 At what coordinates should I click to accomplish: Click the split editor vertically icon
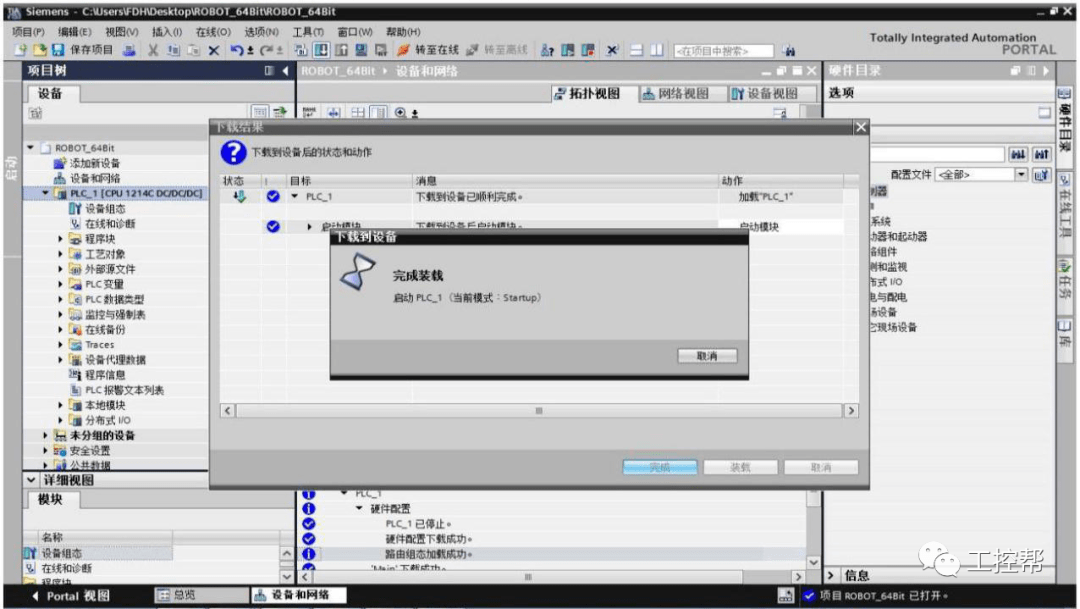click(x=657, y=50)
